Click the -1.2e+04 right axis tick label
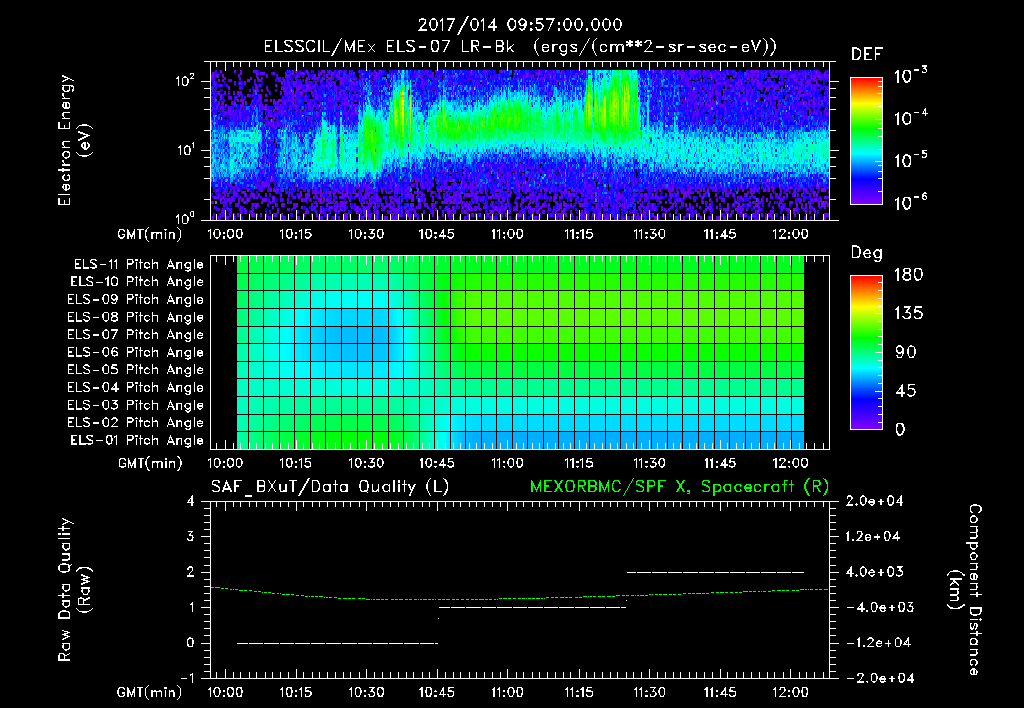Screen dimensions: 1024x708 [877, 643]
